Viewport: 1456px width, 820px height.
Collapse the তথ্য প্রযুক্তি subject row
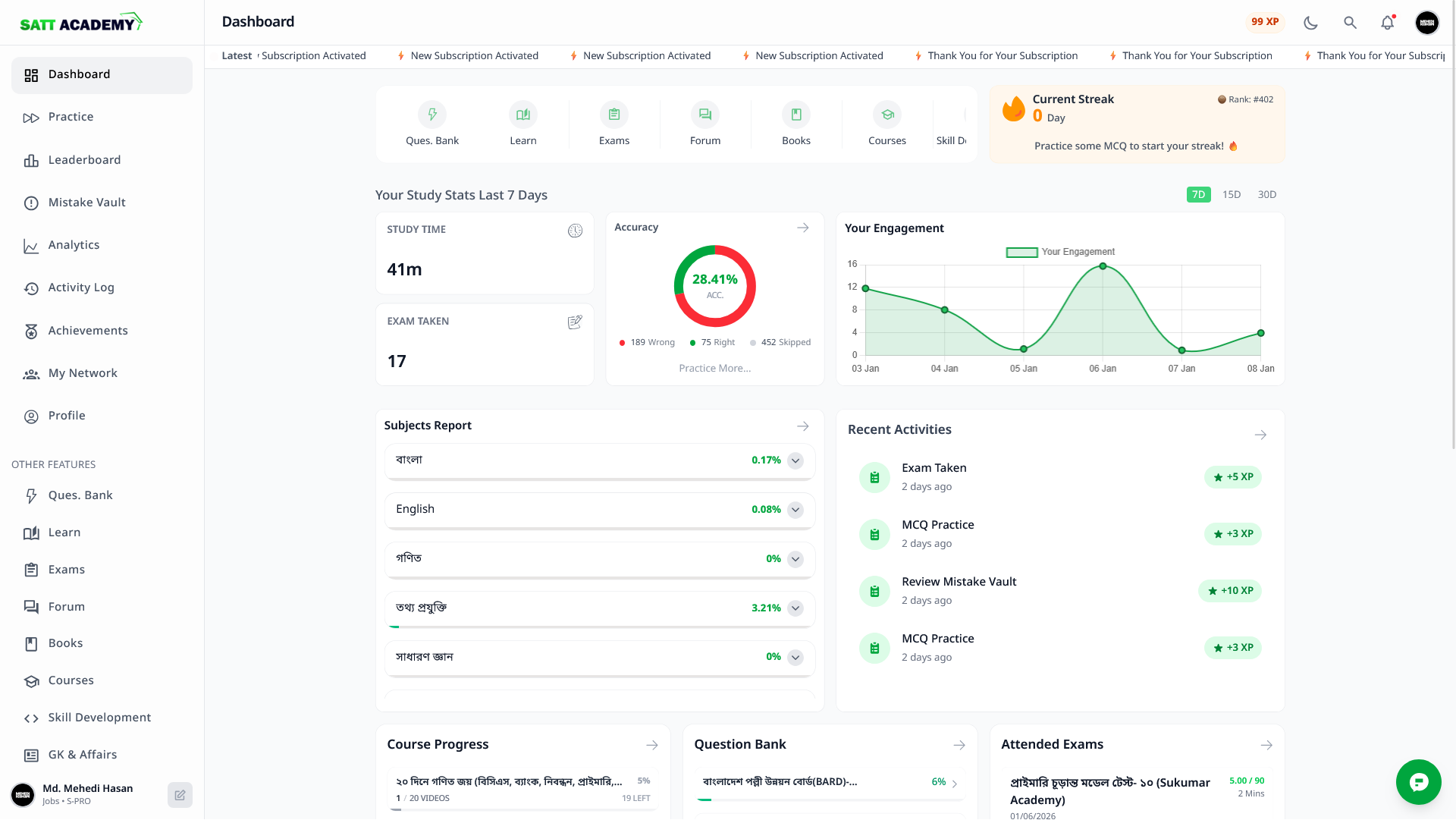[795, 608]
